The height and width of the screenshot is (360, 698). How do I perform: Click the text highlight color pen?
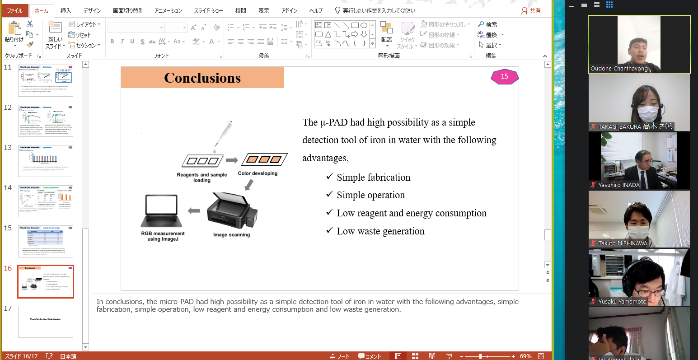coord(196,41)
